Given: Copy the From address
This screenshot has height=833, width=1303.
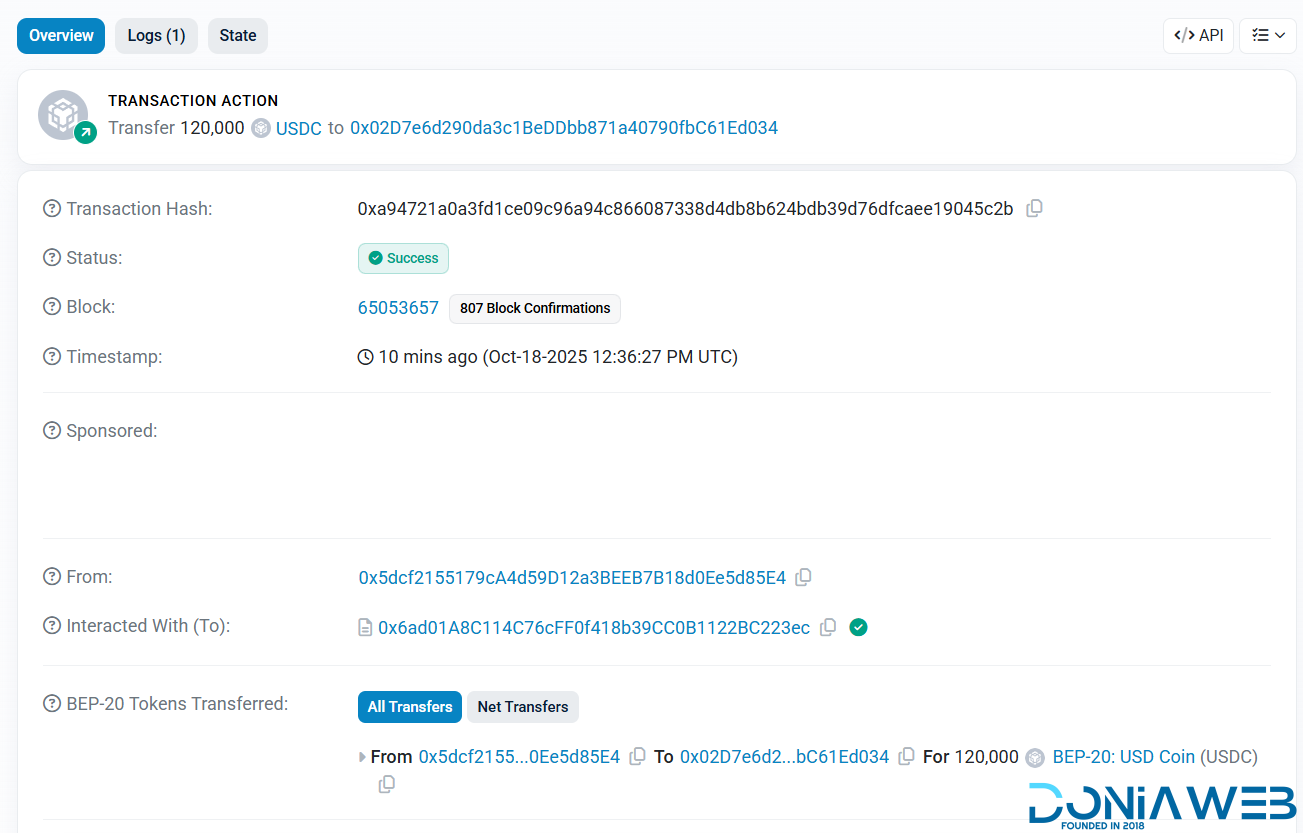Looking at the screenshot, I should [803, 577].
